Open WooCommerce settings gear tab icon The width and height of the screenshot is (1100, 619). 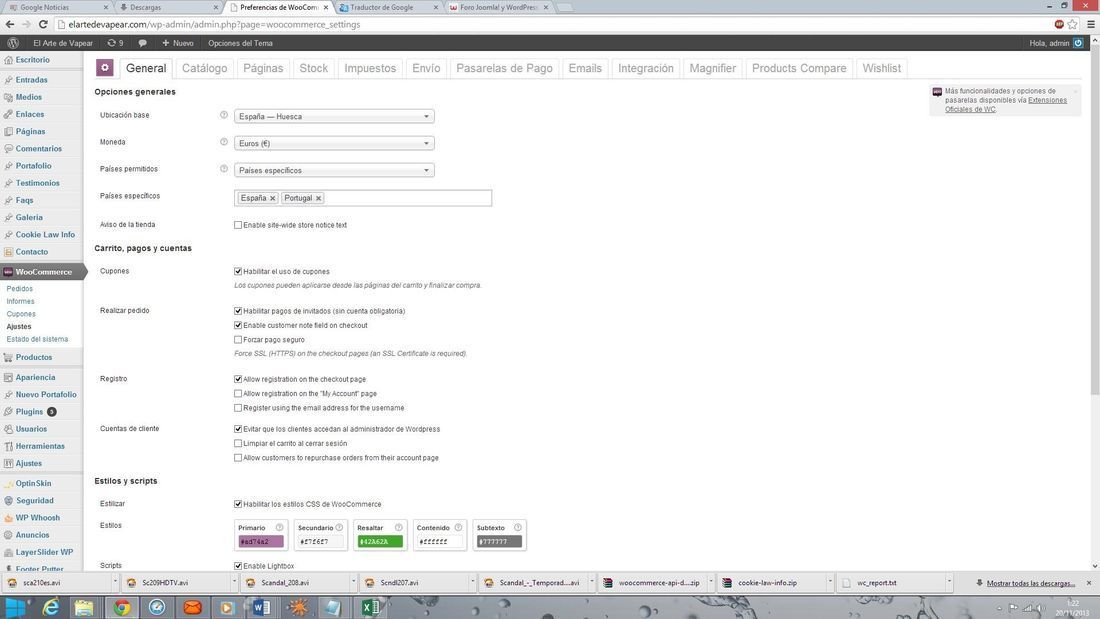105,67
